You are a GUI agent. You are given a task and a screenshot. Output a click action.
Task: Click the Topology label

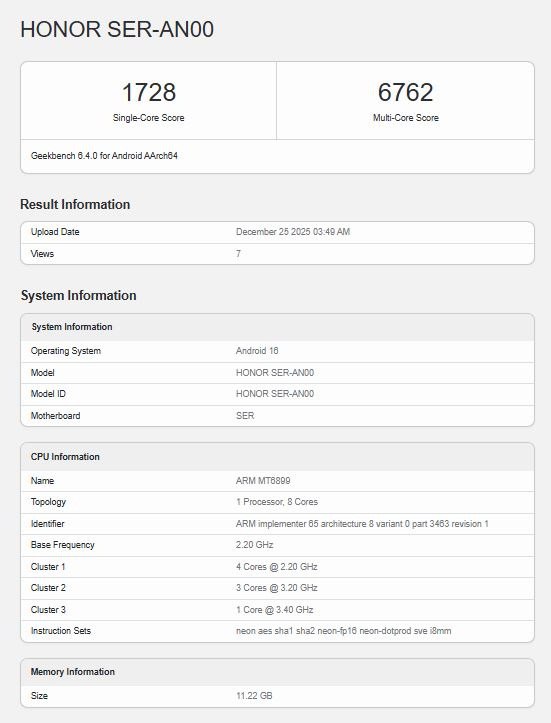click(48, 502)
